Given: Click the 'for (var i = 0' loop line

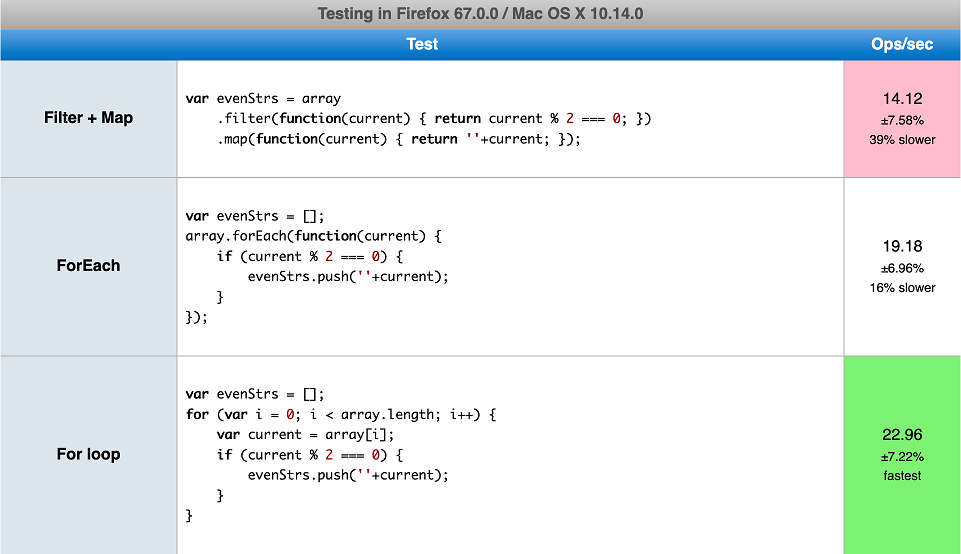Looking at the screenshot, I should [x=341, y=414].
